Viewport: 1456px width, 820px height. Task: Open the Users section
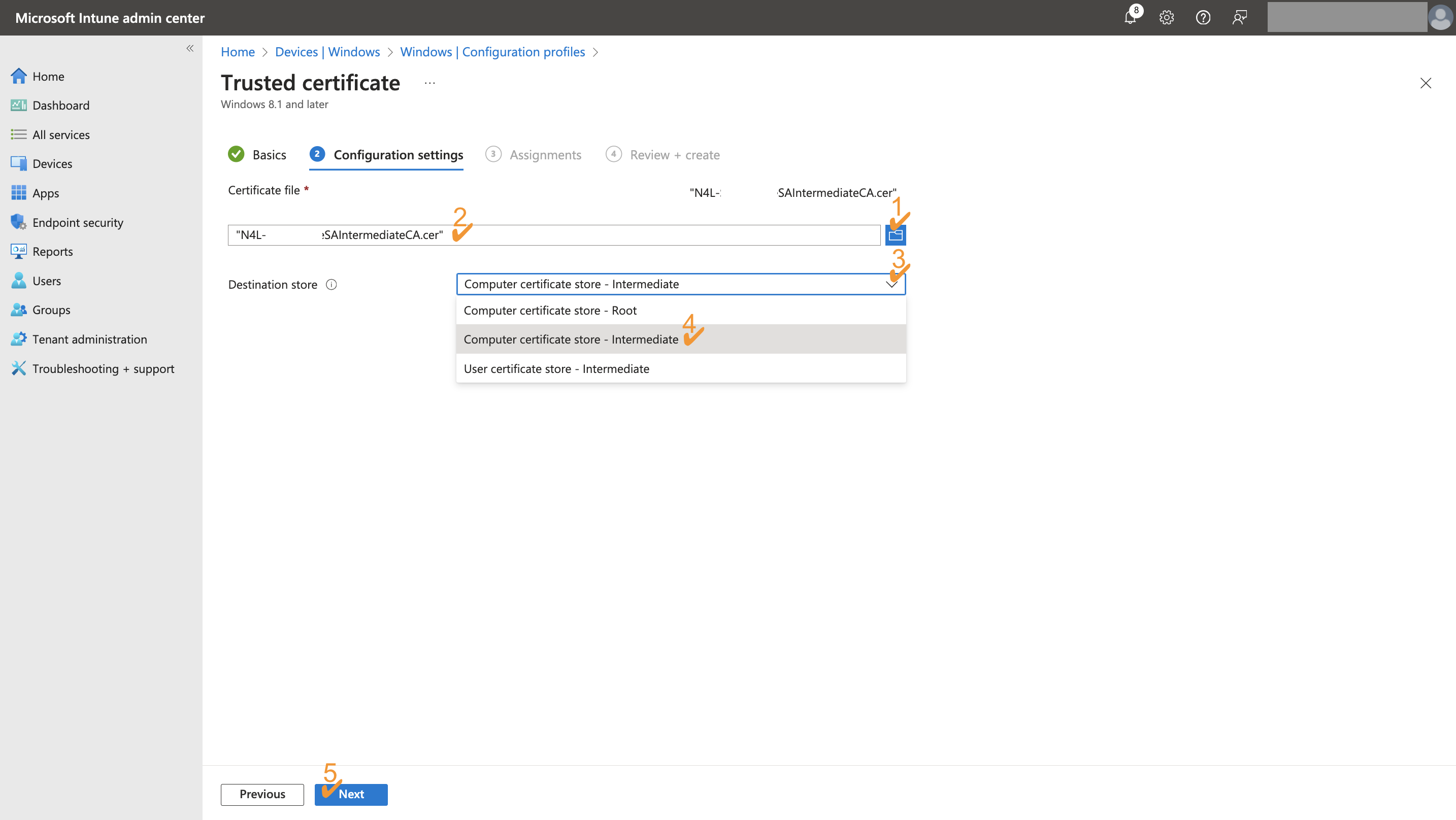pos(46,280)
